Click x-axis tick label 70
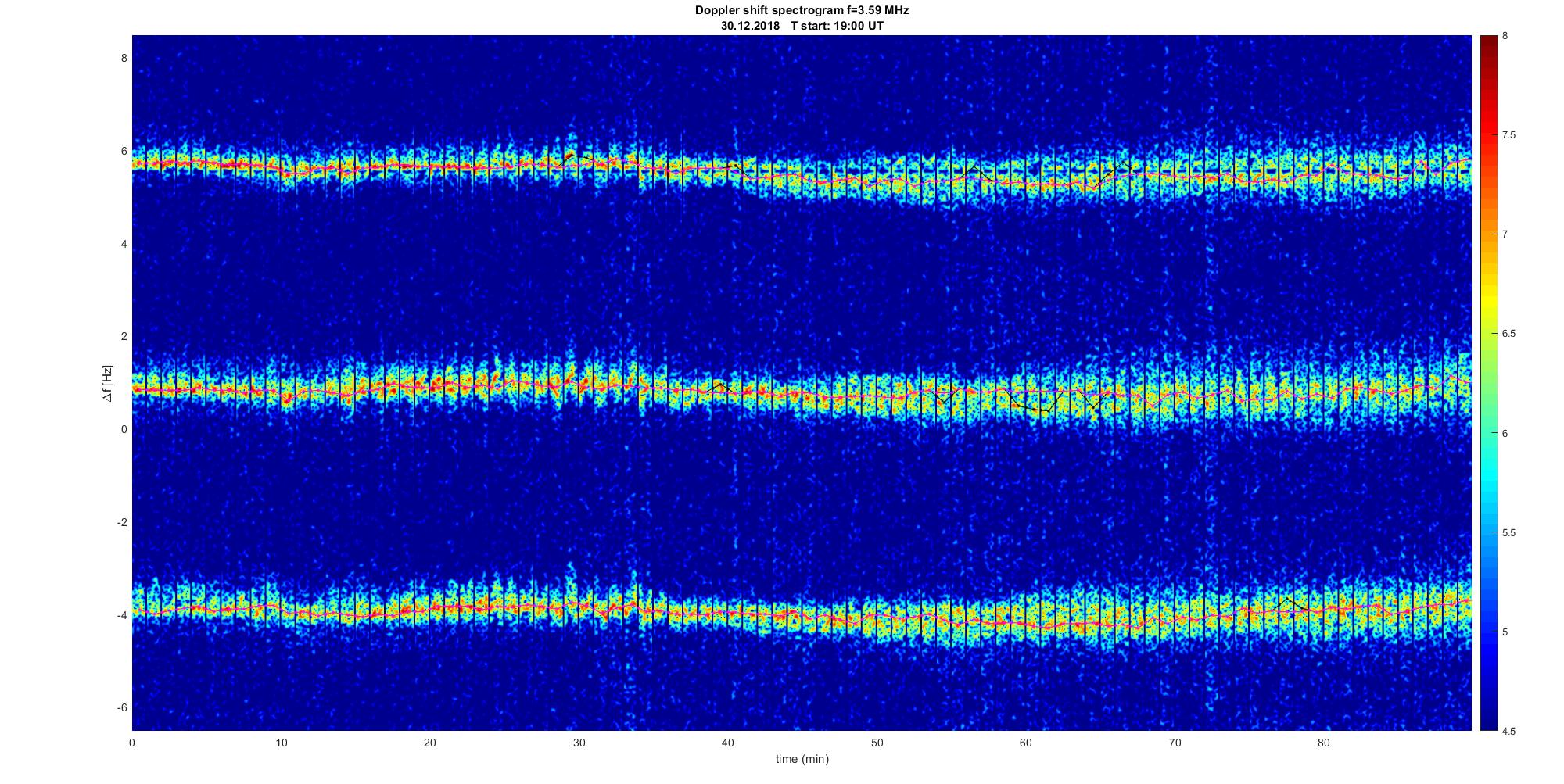Screen dimensions: 1564x784 (1175, 742)
